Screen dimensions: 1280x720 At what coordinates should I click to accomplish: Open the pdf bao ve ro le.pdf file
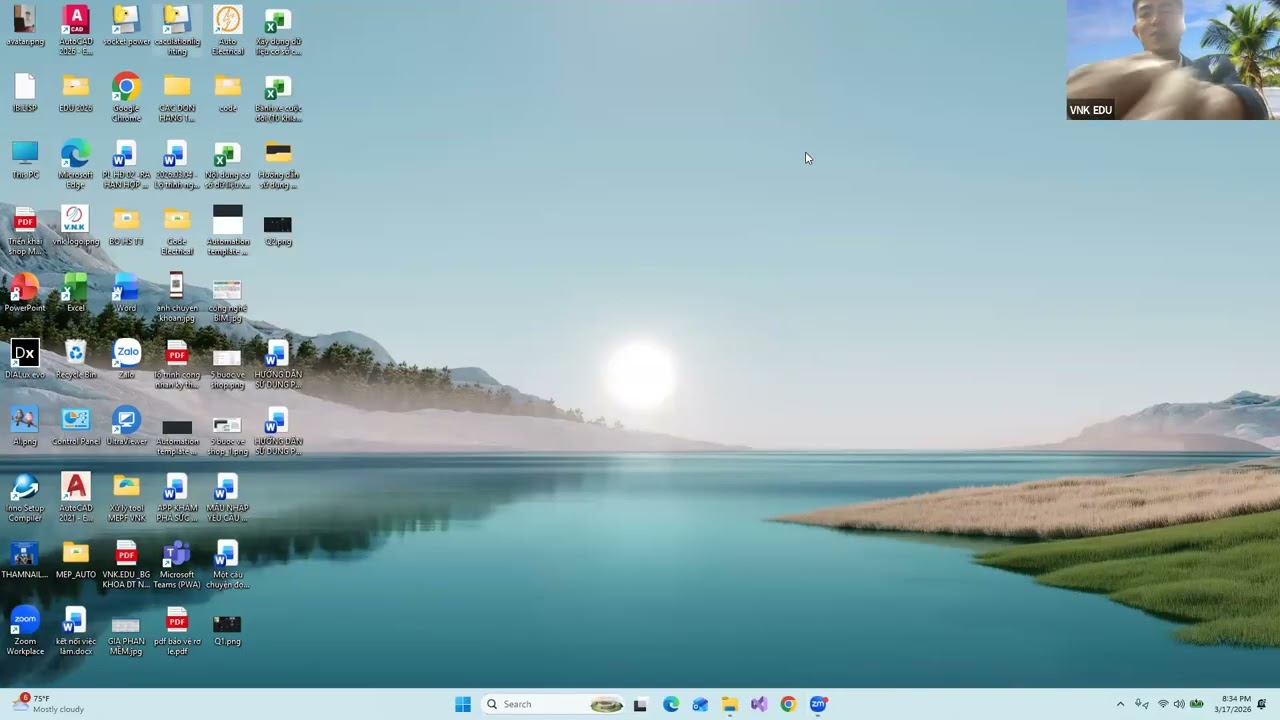tap(177, 631)
